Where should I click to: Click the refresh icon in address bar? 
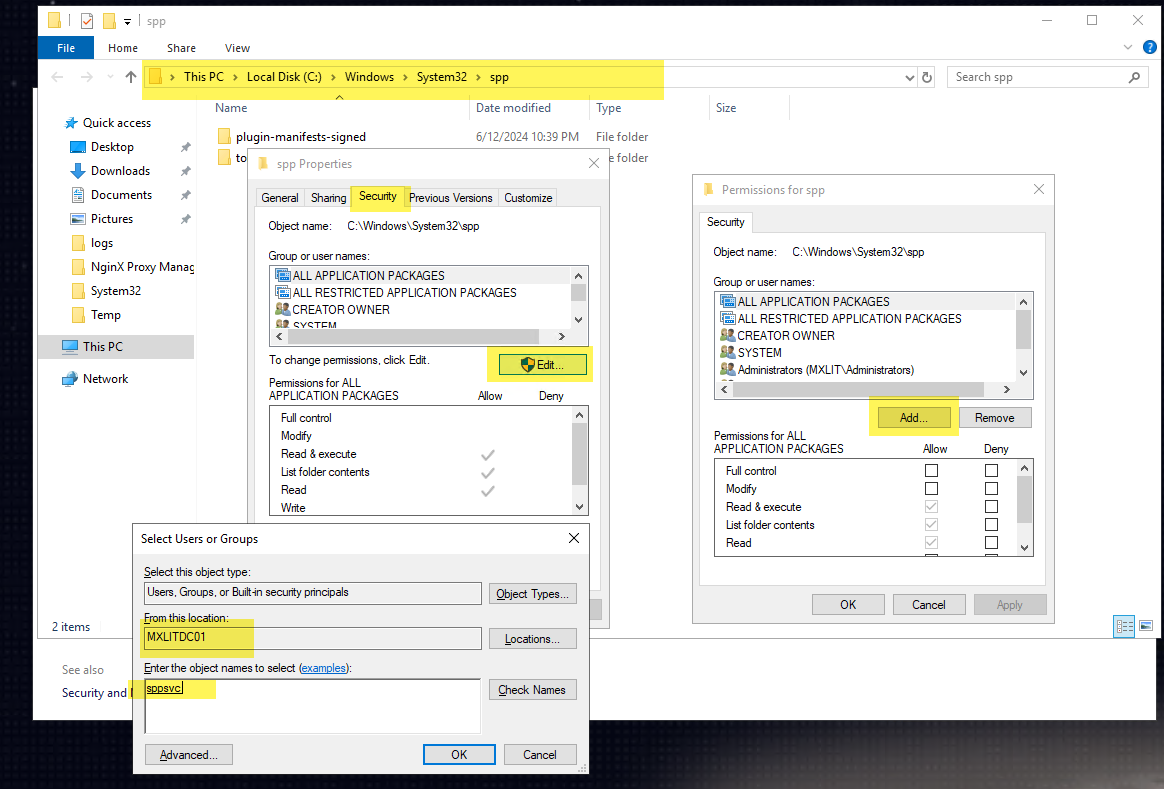click(927, 77)
